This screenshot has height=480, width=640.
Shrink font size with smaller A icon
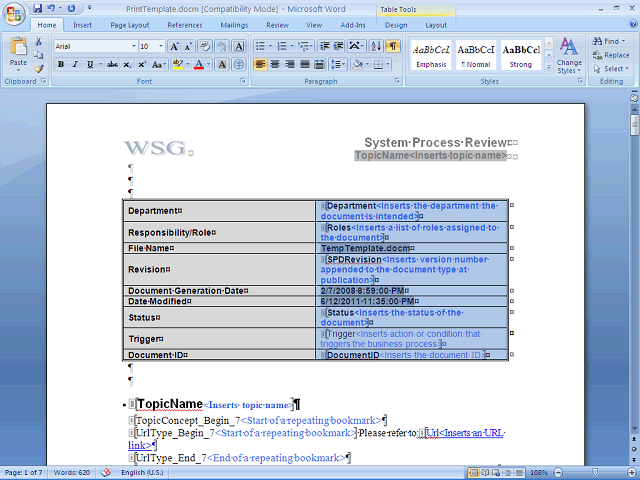click(x=188, y=47)
